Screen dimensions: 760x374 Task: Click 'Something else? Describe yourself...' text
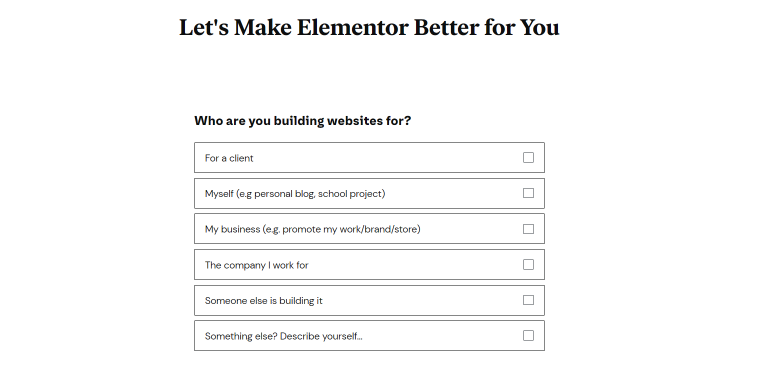(283, 336)
